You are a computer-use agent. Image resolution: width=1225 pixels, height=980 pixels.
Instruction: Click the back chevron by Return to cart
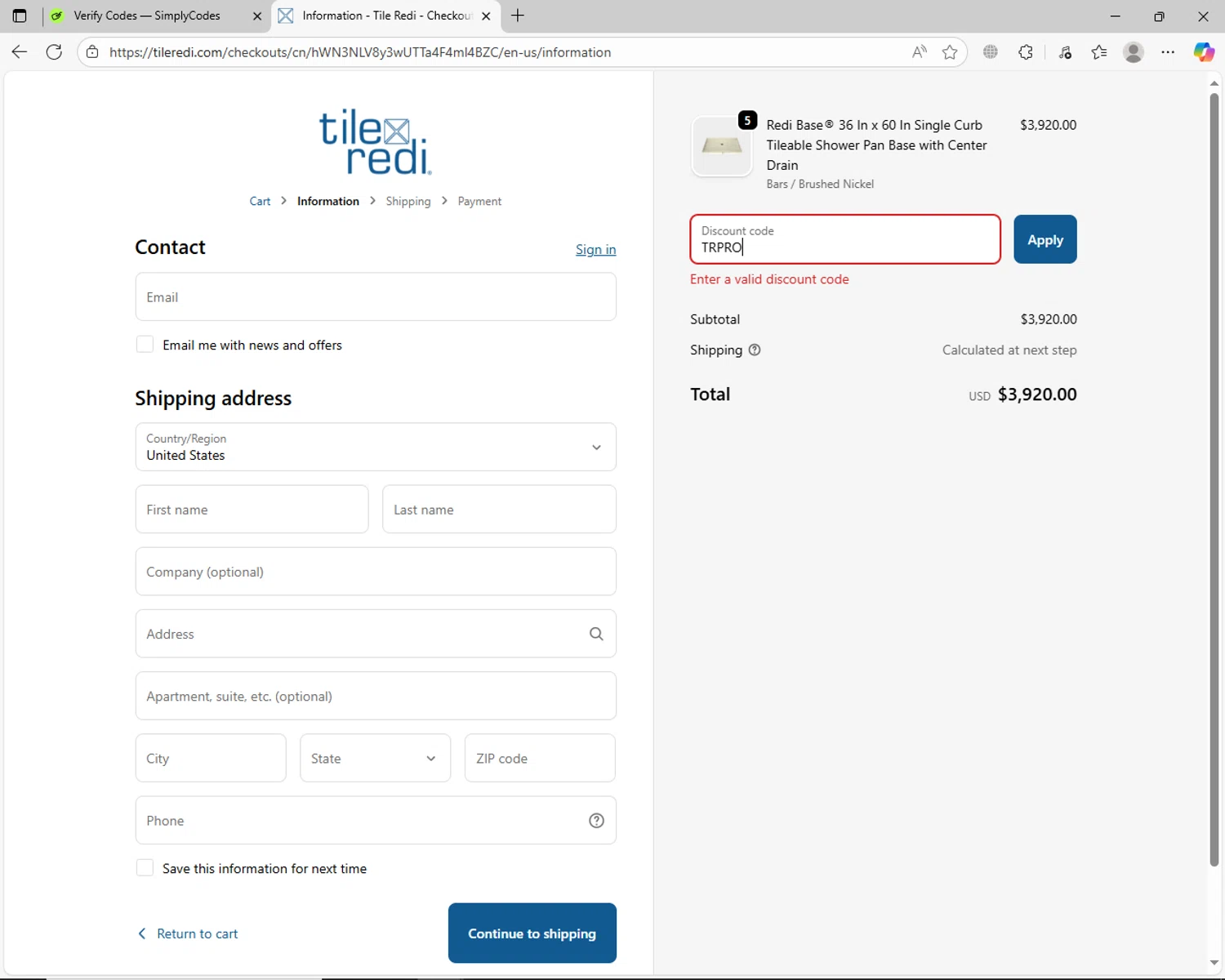pyautogui.click(x=142, y=933)
